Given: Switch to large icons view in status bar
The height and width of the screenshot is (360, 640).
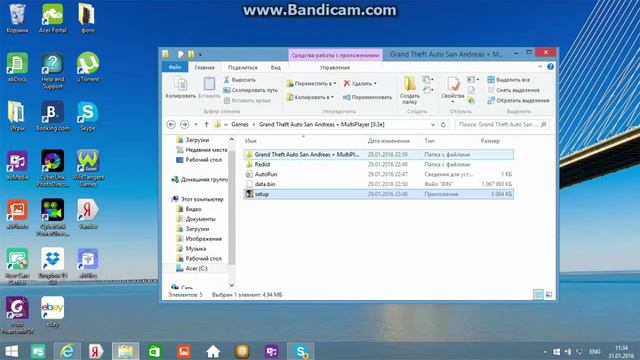Looking at the screenshot, I should tap(549, 294).
